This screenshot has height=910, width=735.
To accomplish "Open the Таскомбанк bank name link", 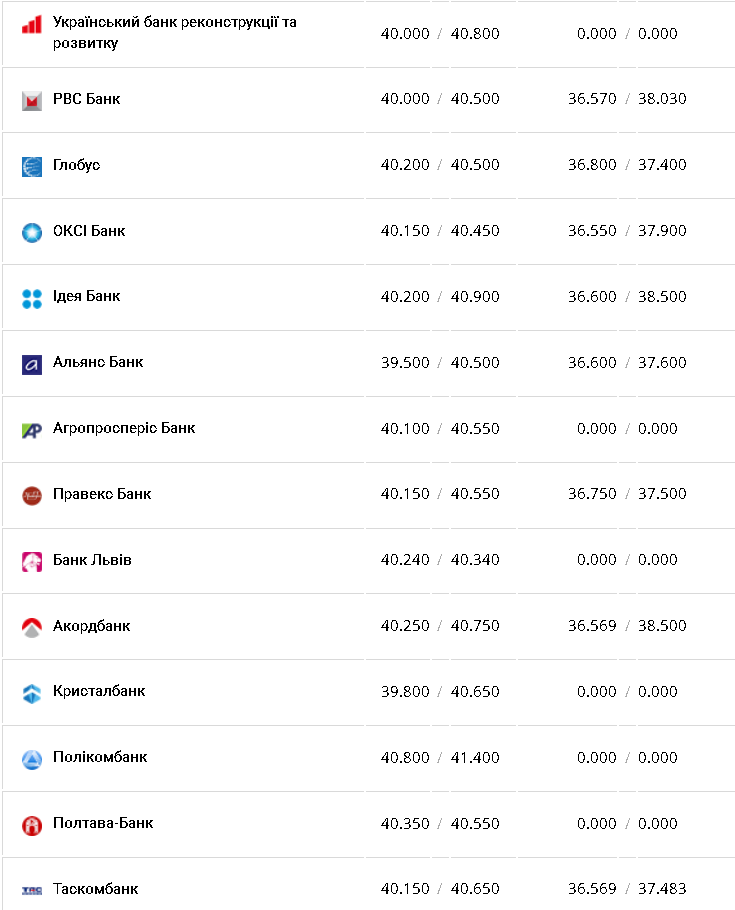I will tap(95, 889).
